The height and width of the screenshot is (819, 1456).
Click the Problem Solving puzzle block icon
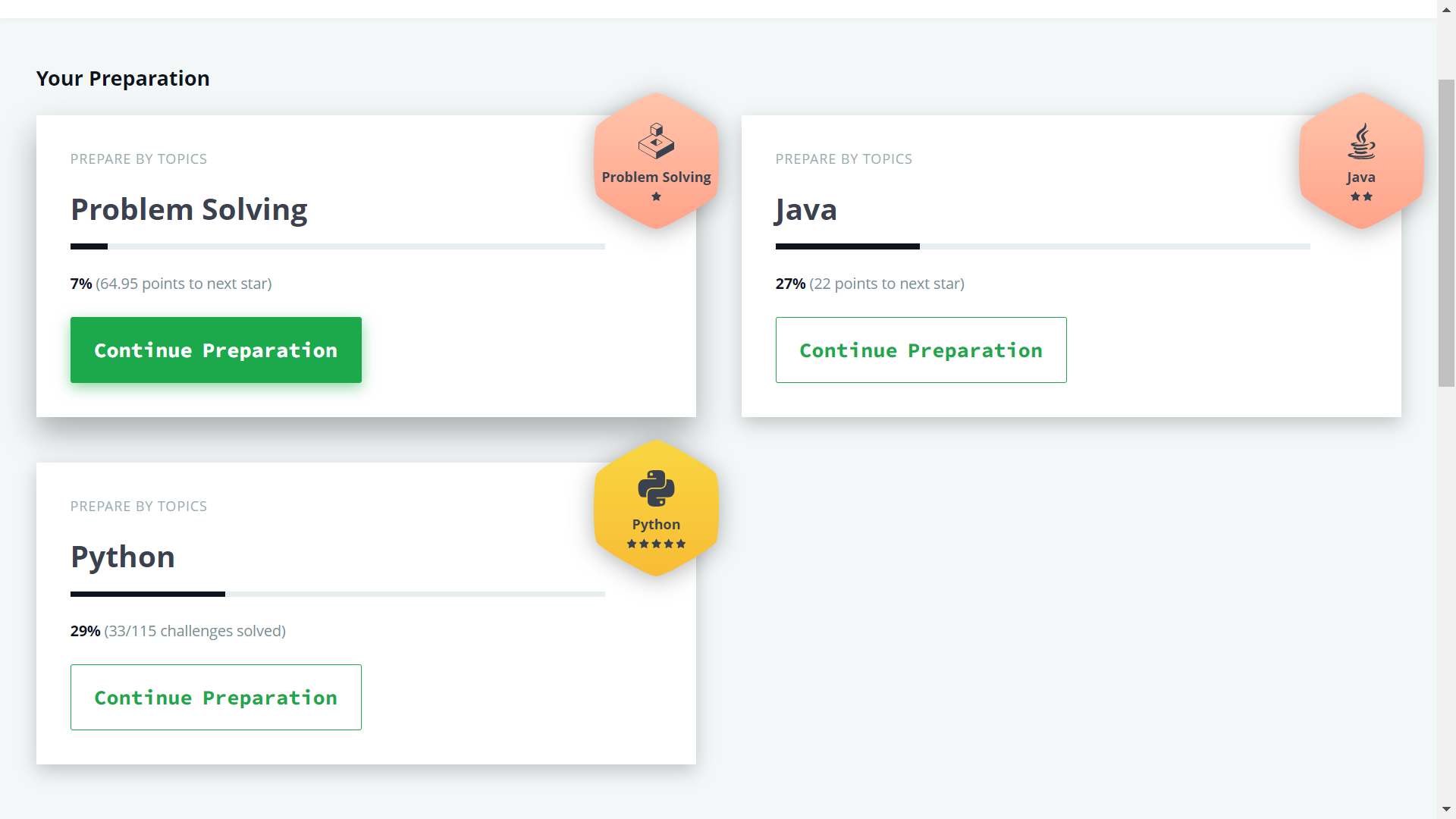[x=656, y=141]
